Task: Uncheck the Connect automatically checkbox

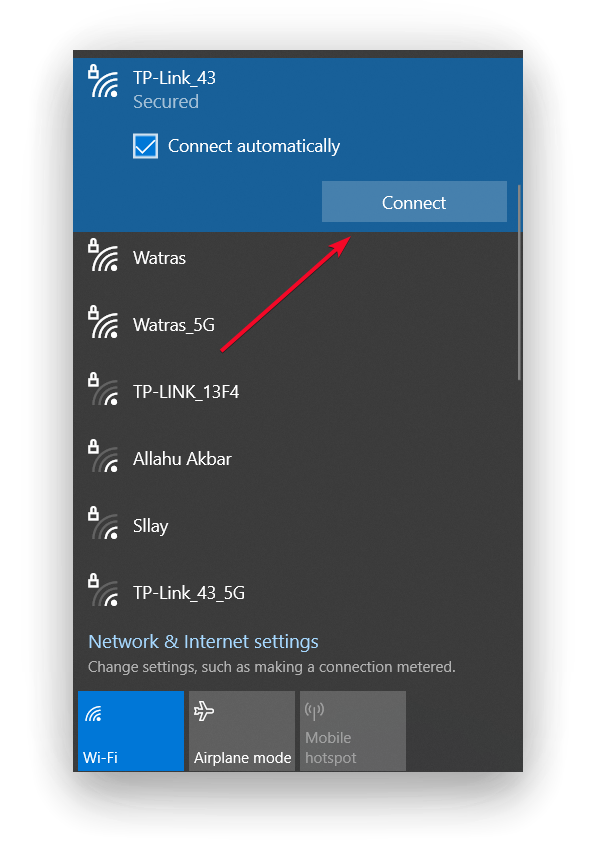Action: pos(146,146)
